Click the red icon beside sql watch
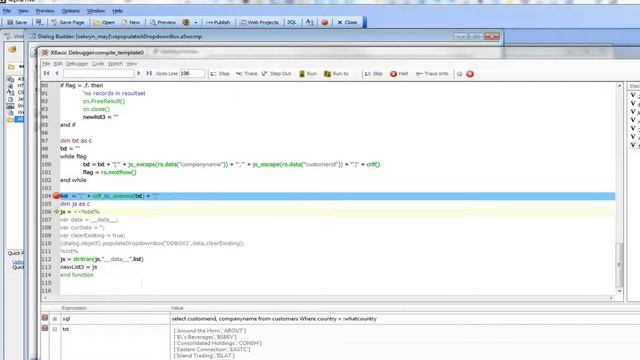Image resolution: width=640 pixels, height=360 pixels. [x=45, y=318]
